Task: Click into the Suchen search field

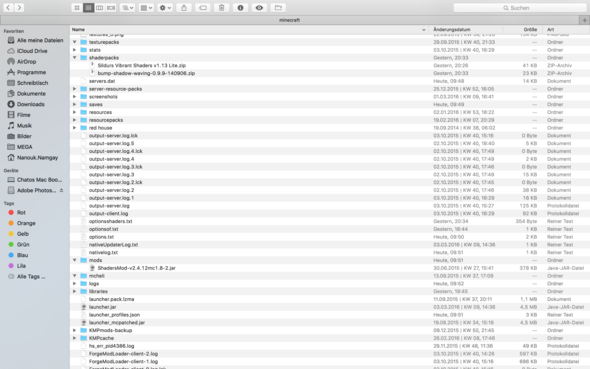Action: click(519, 8)
